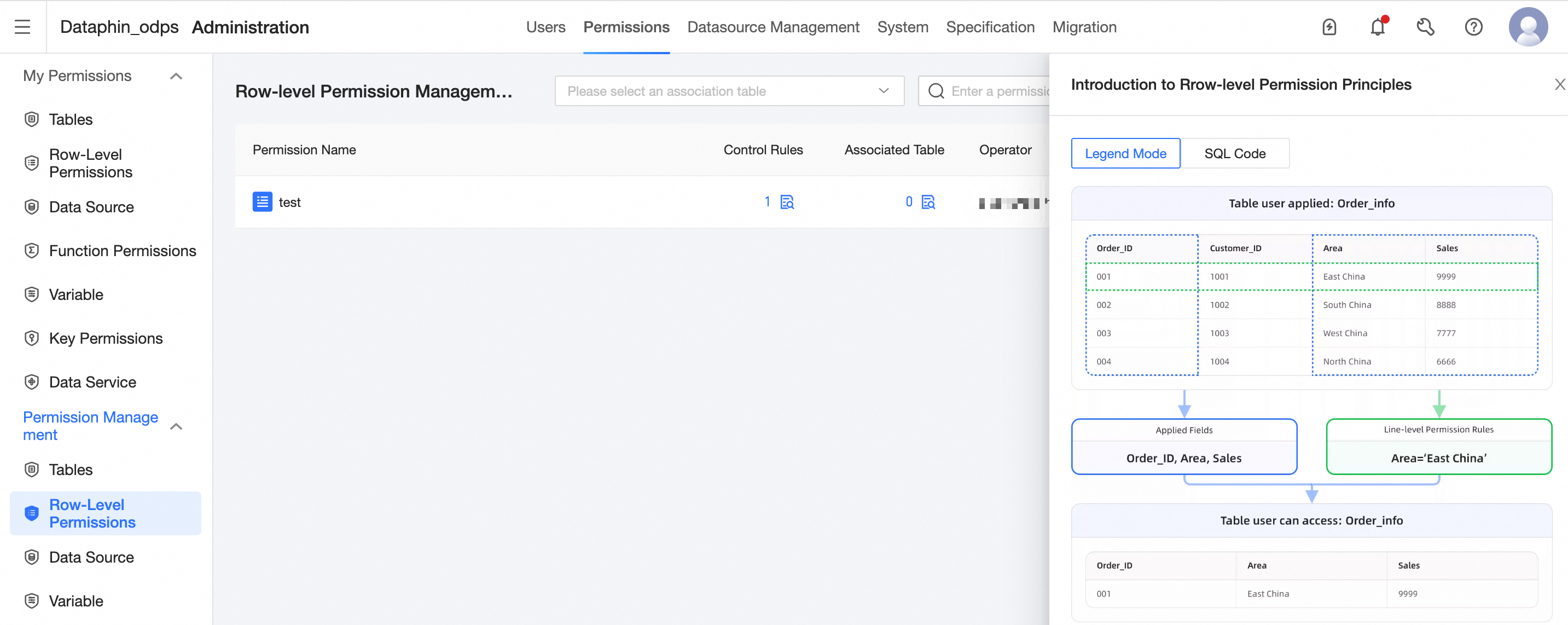Go to the Datasource Management tab
The height and width of the screenshot is (625, 1568).
coord(773,27)
